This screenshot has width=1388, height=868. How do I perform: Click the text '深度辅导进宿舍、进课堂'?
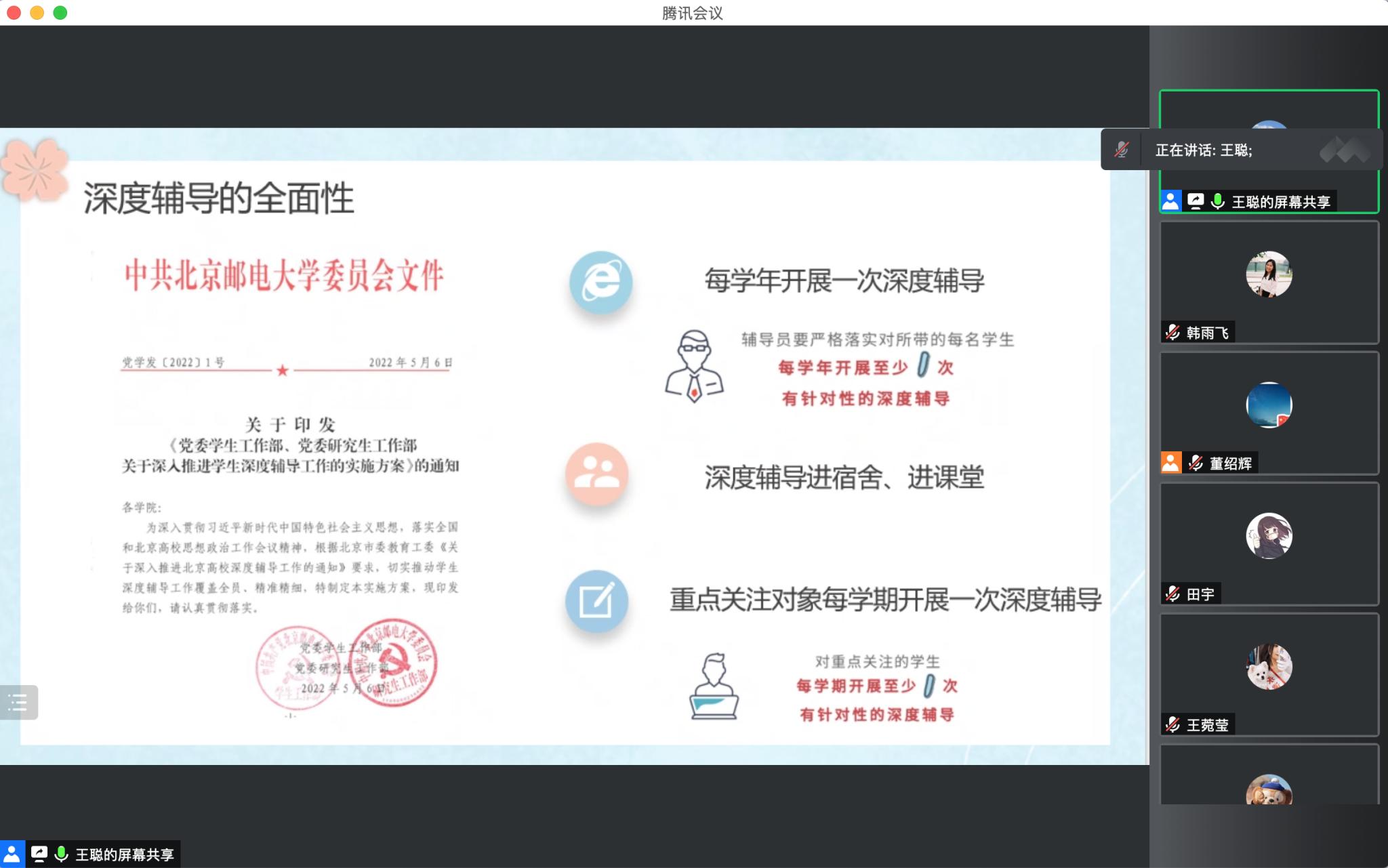844,477
